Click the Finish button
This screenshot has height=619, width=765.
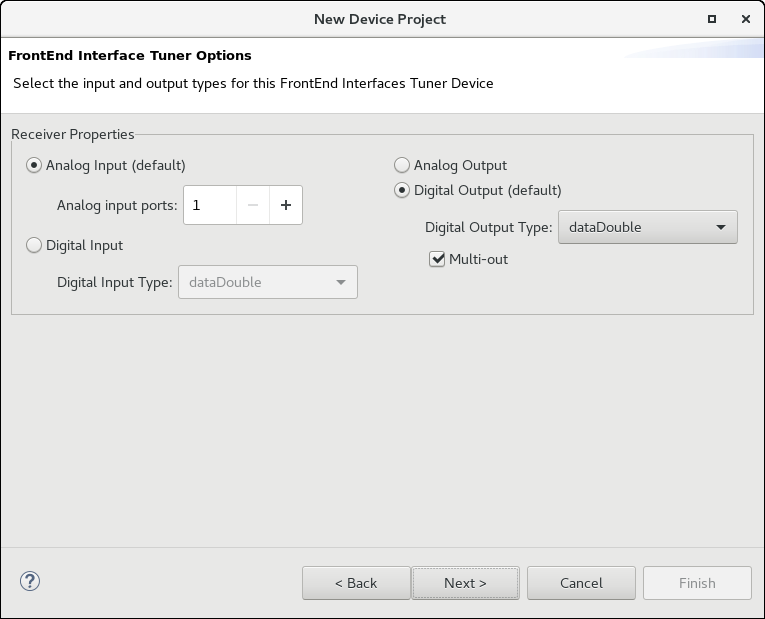click(x=697, y=583)
